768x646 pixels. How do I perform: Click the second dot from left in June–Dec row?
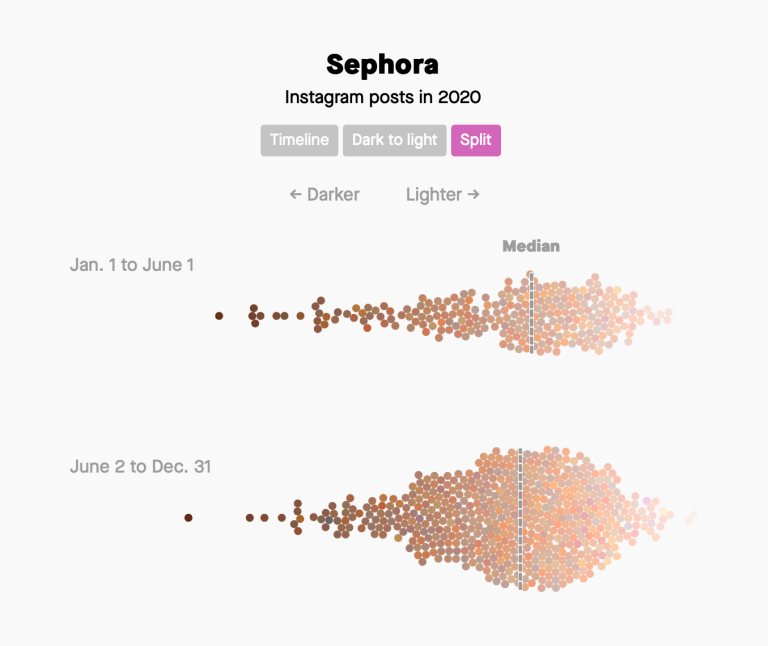click(x=250, y=518)
